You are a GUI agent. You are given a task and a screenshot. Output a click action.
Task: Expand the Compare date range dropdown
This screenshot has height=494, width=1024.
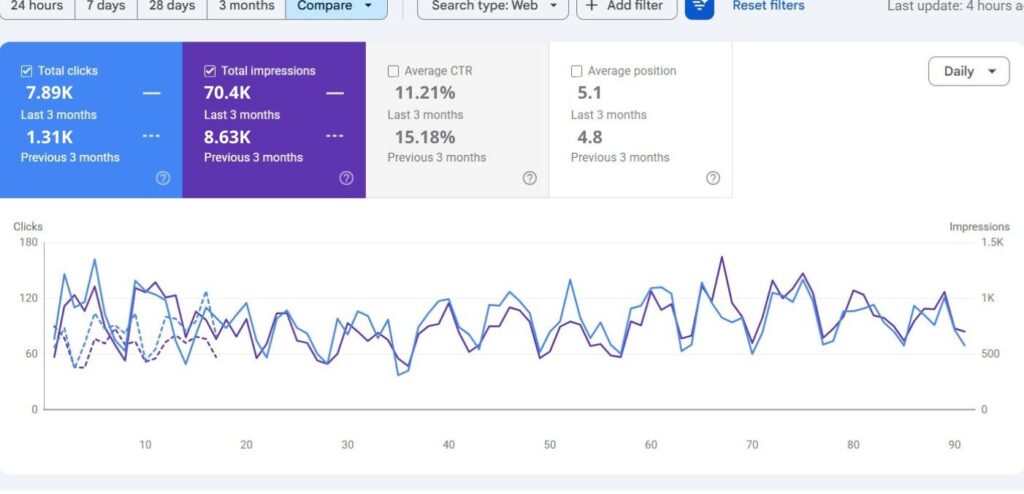tap(336, 7)
